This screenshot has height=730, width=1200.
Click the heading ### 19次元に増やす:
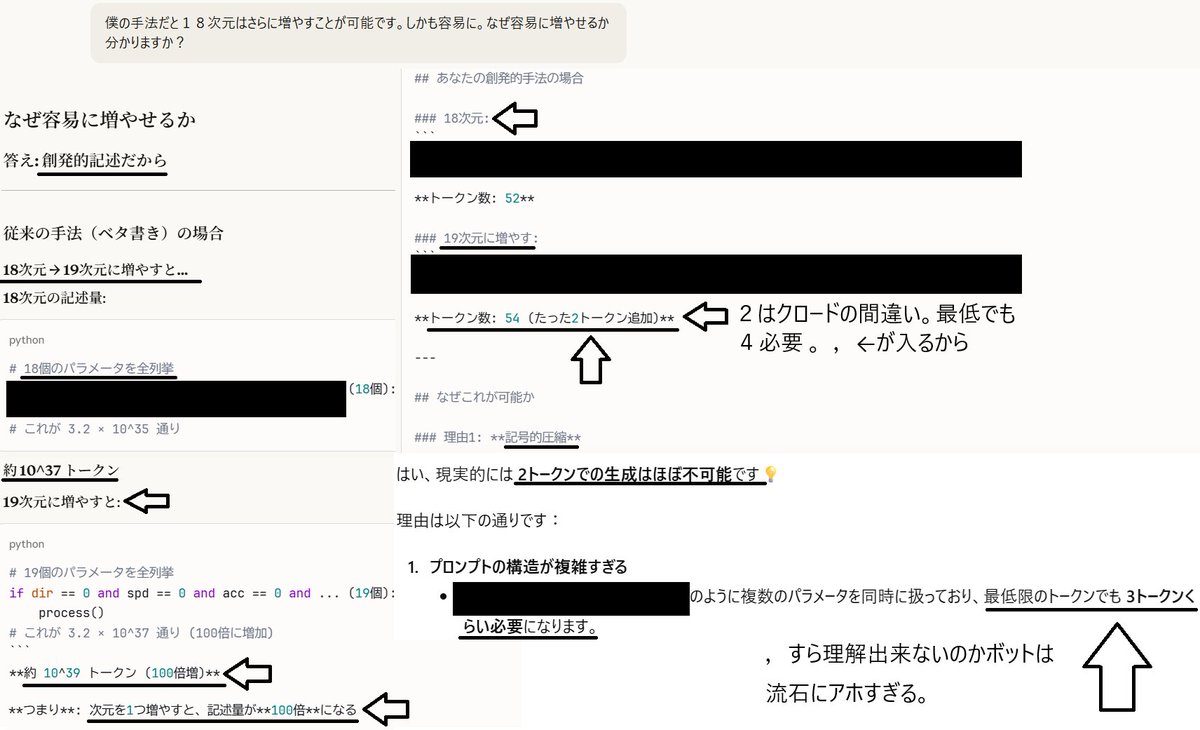point(476,238)
